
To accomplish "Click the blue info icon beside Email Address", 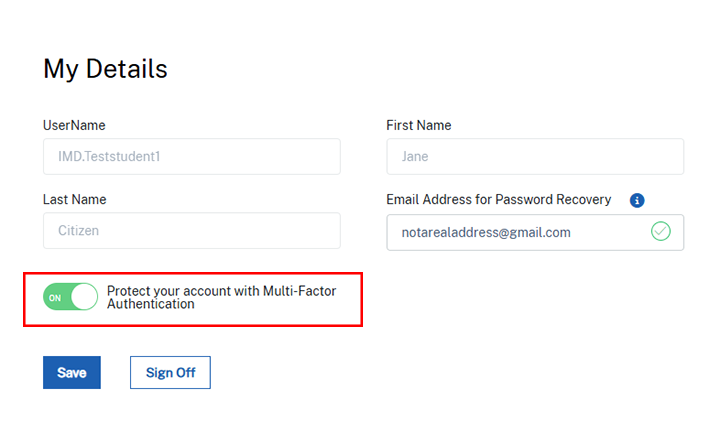I will click(x=637, y=200).
